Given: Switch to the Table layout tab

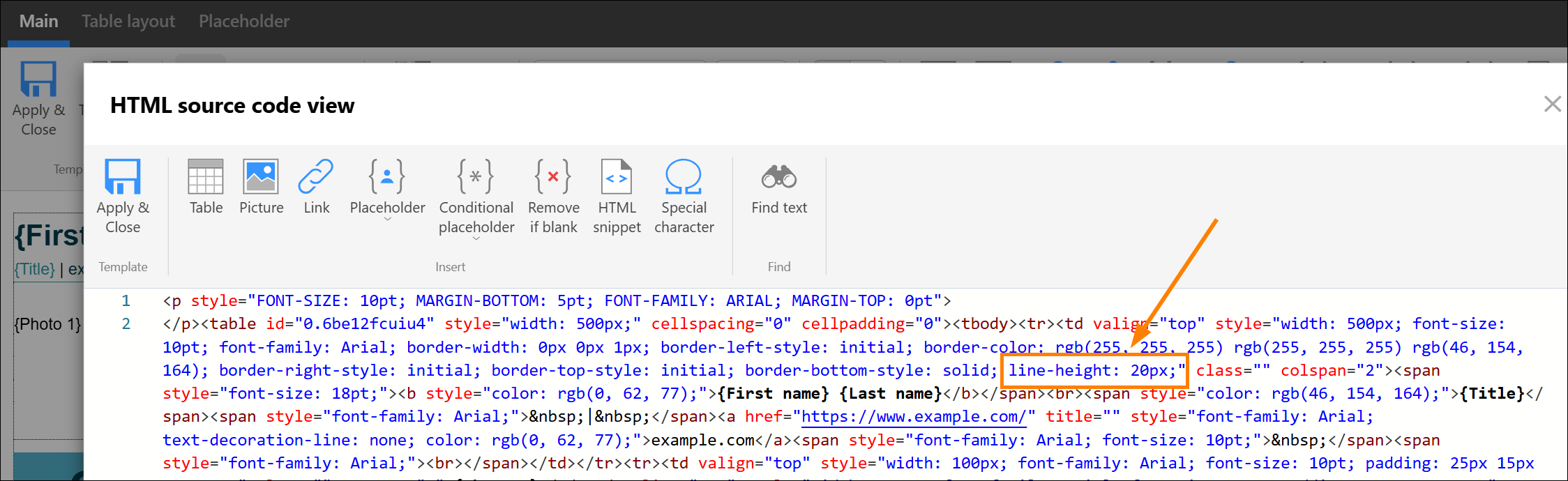Looking at the screenshot, I should tap(128, 22).
